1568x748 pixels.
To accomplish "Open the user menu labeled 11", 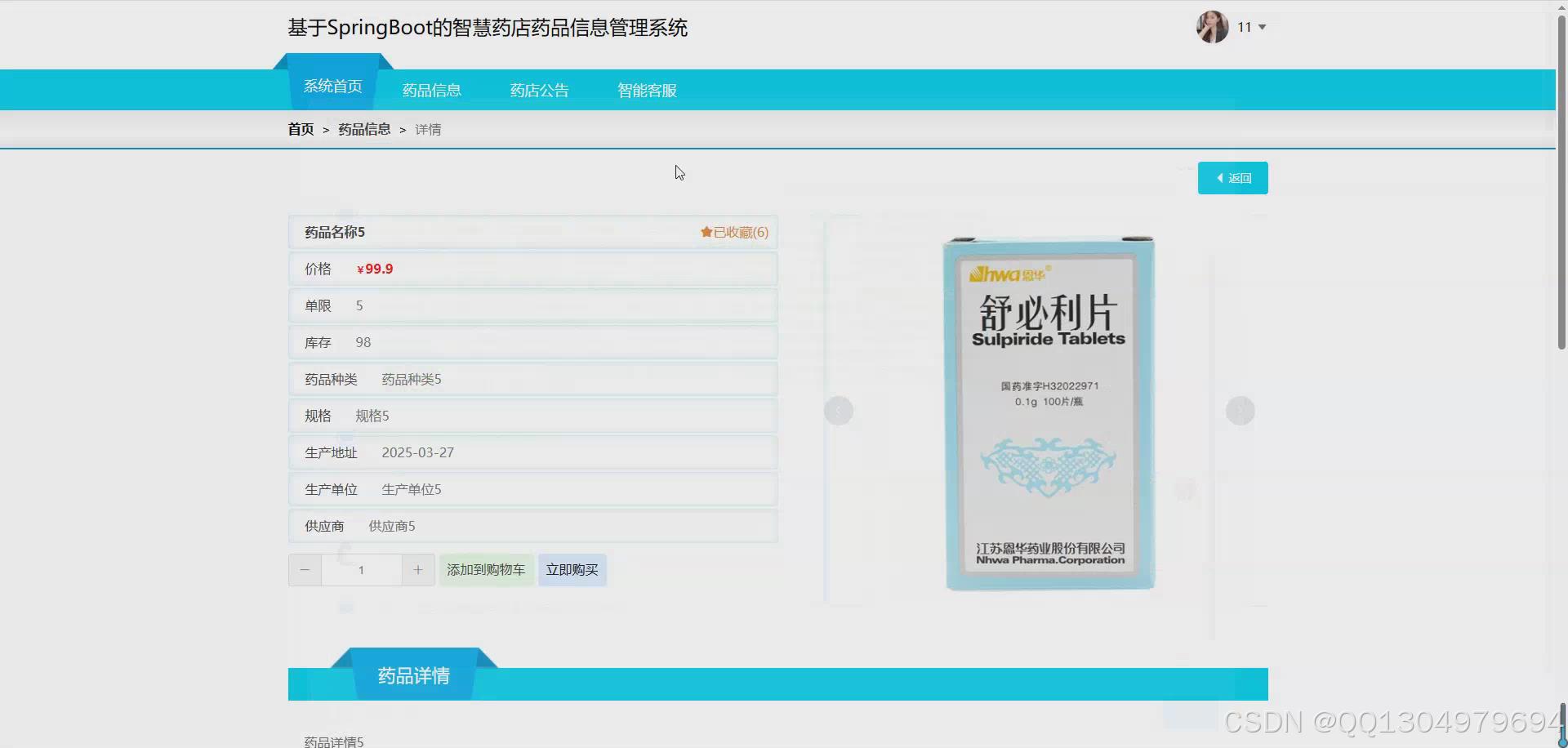I will [x=1245, y=27].
